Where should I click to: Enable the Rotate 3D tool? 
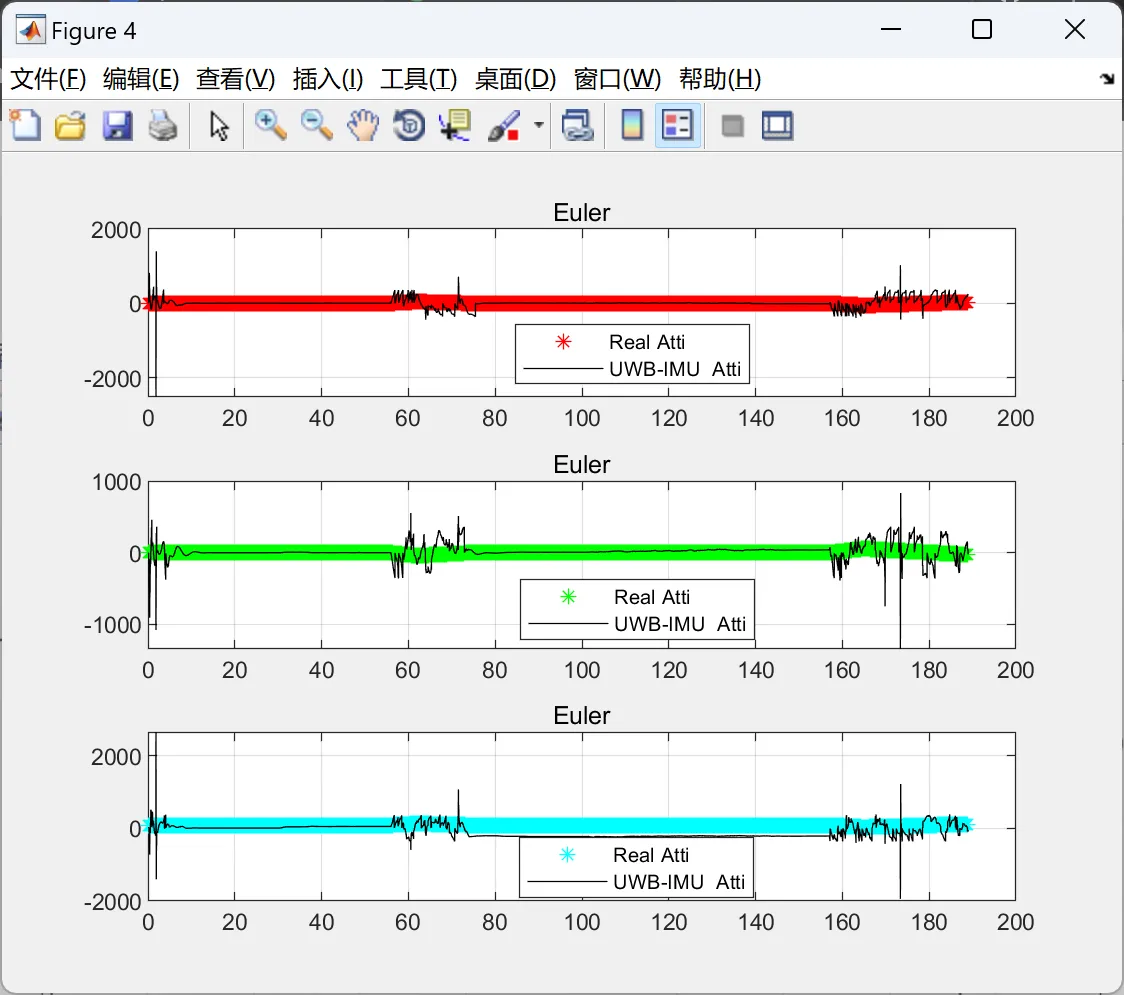(x=409, y=125)
